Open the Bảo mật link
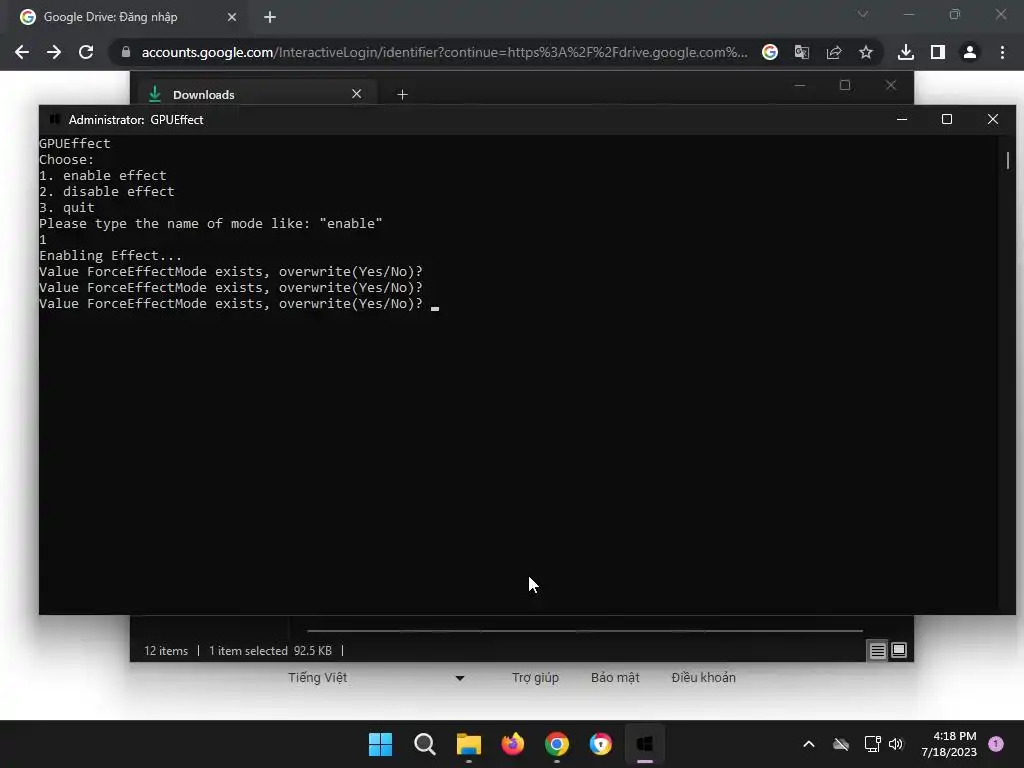This screenshot has width=1024, height=768. click(x=615, y=678)
